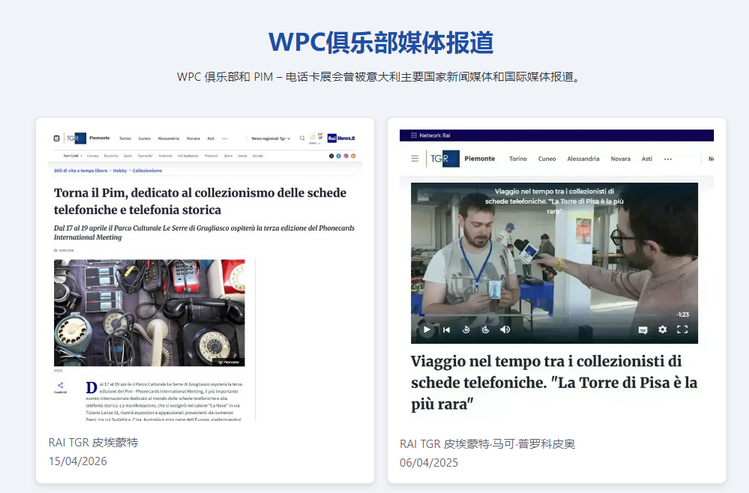749x493 pixels.
Task: Select Alessandria in the video card navigation
Action: (583, 159)
